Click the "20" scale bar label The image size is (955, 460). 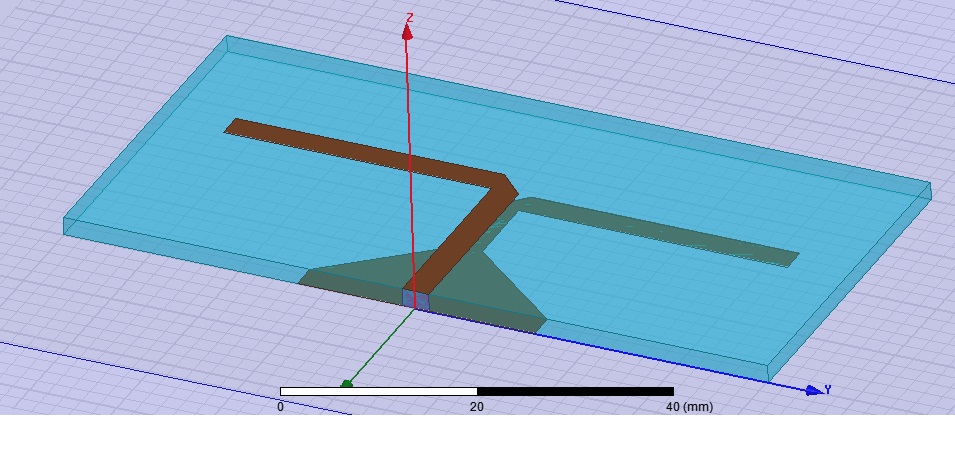coord(477,406)
